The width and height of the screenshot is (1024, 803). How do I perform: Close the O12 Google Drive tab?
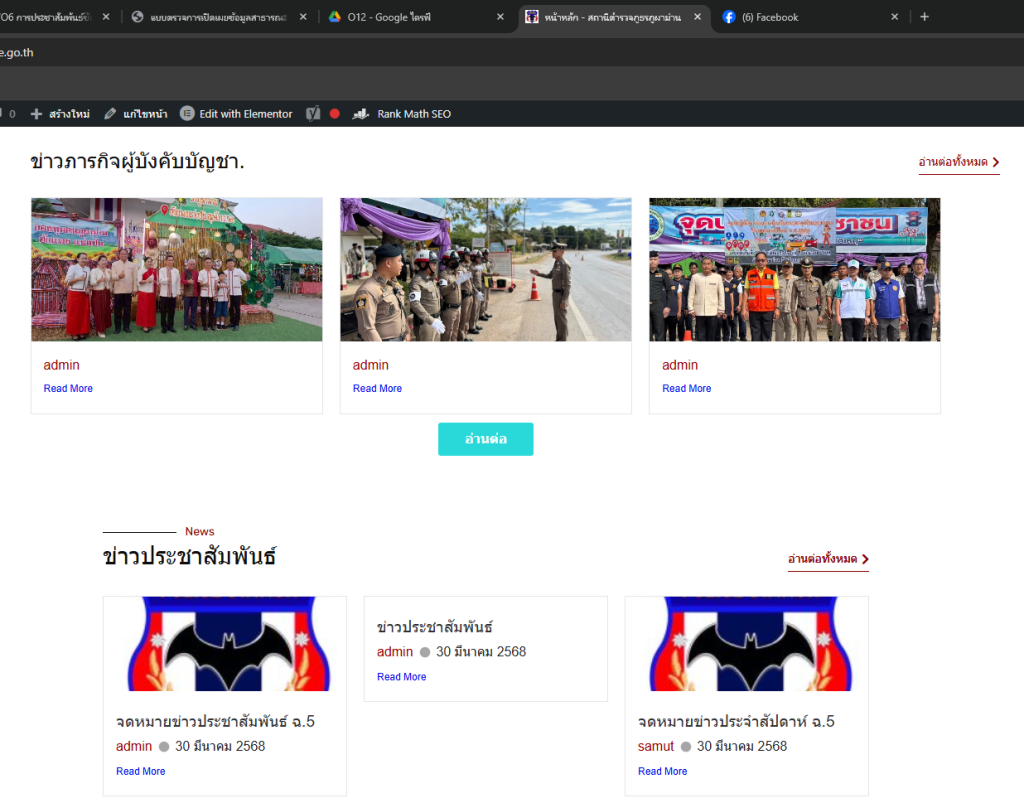(x=500, y=17)
